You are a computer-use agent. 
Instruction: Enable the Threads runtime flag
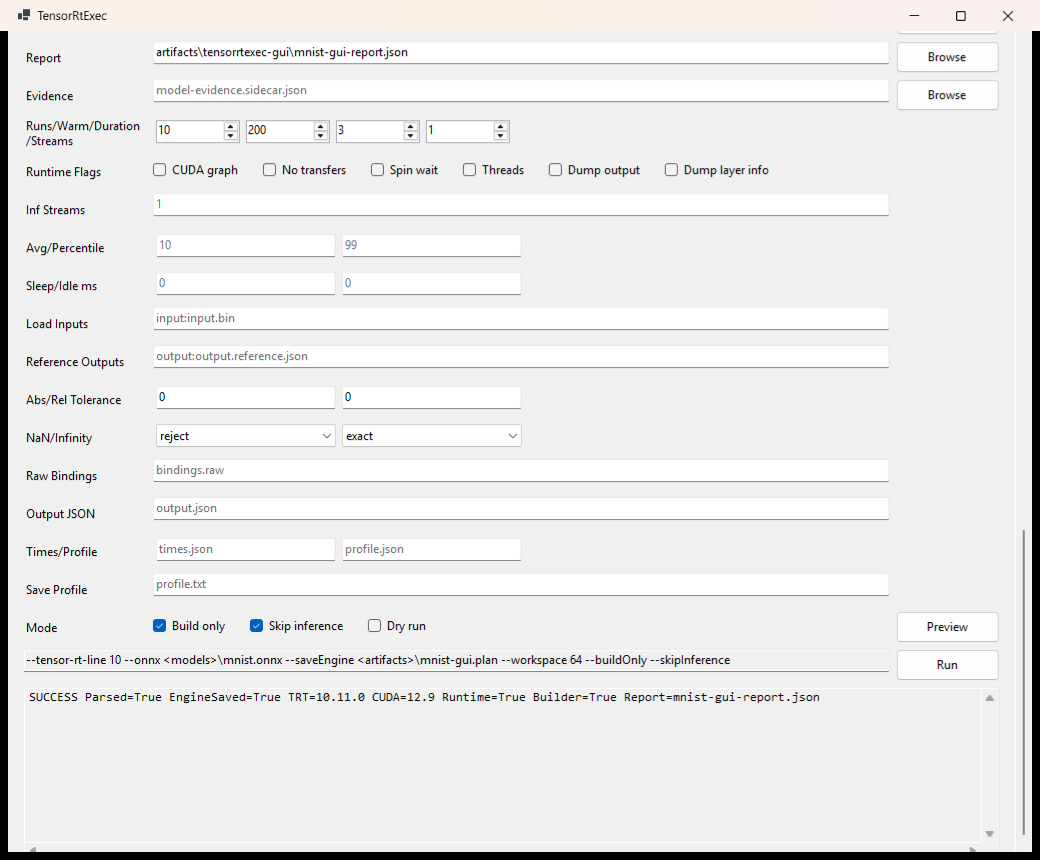coord(470,170)
